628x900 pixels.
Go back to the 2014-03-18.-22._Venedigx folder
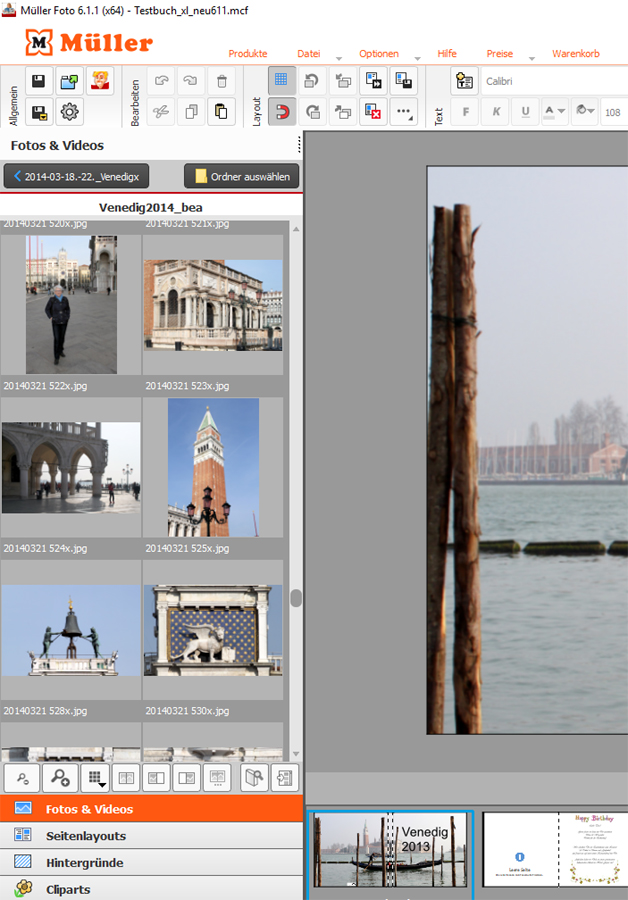point(77,177)
